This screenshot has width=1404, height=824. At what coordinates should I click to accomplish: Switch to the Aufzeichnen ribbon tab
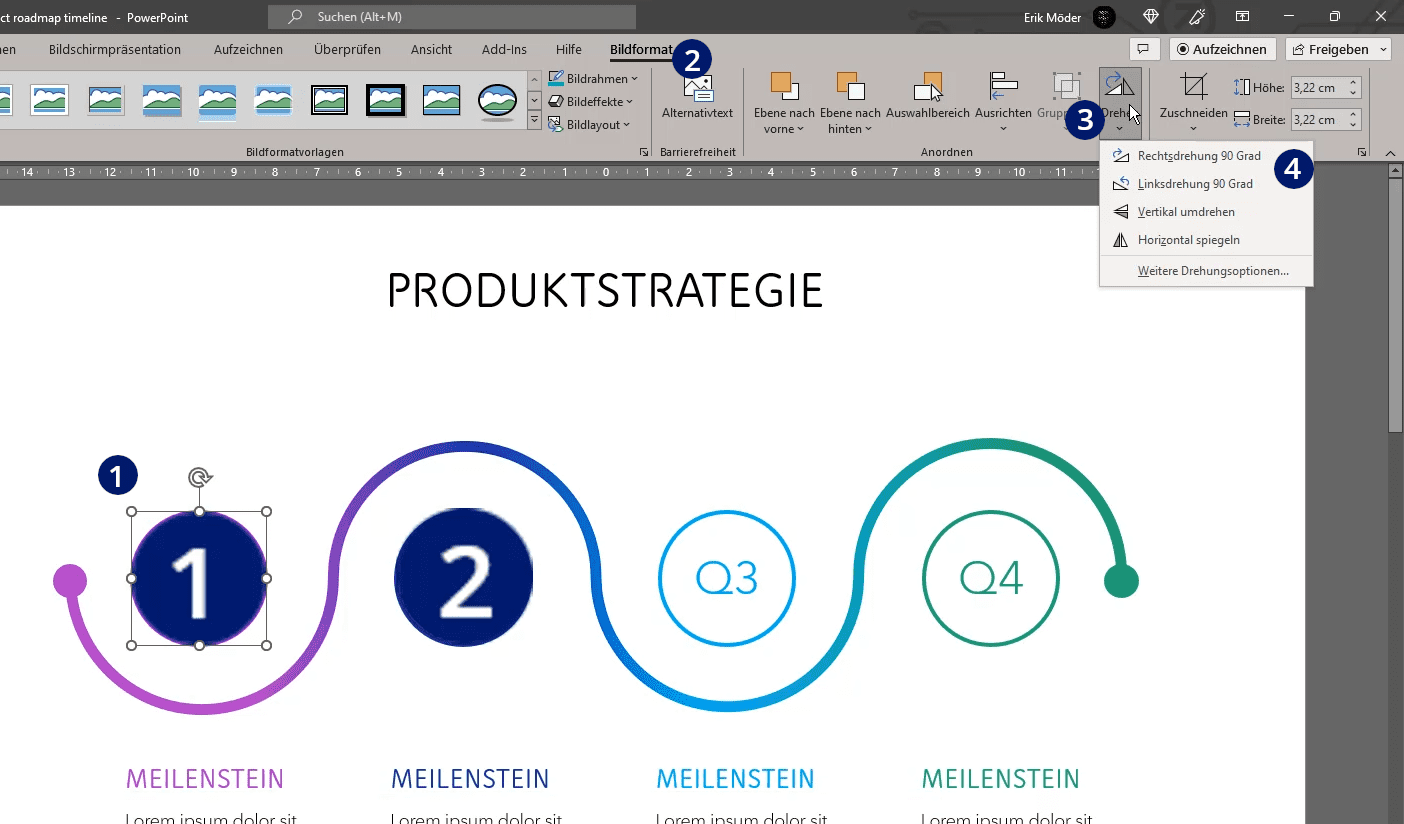tap(248, 49)
